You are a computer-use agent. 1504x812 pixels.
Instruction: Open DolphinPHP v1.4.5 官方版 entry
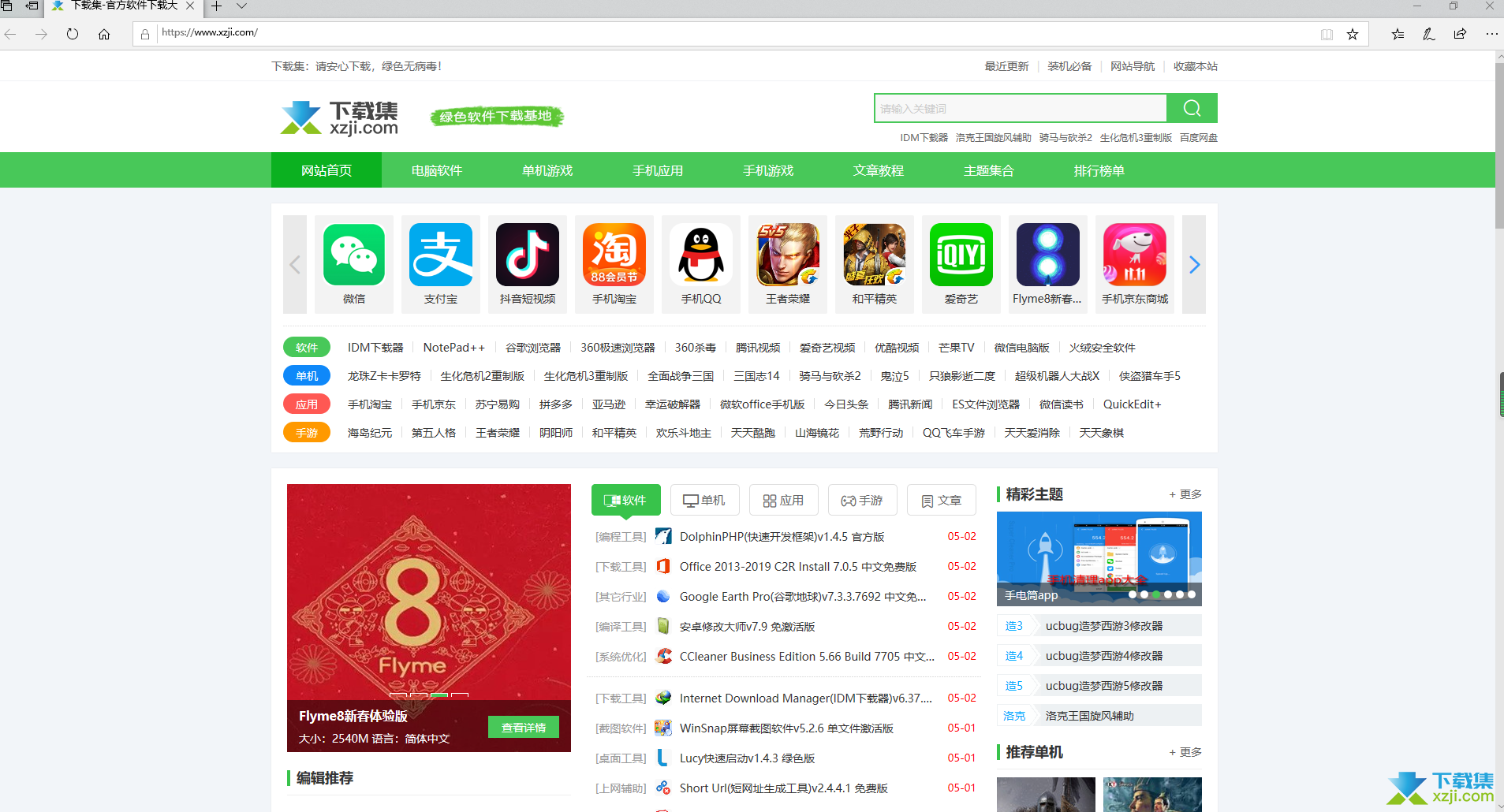tap(782, 537)
